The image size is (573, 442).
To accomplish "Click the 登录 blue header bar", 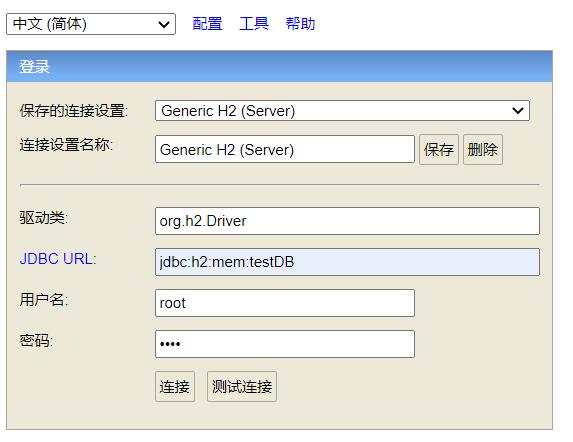I will (x=279, y=66).
